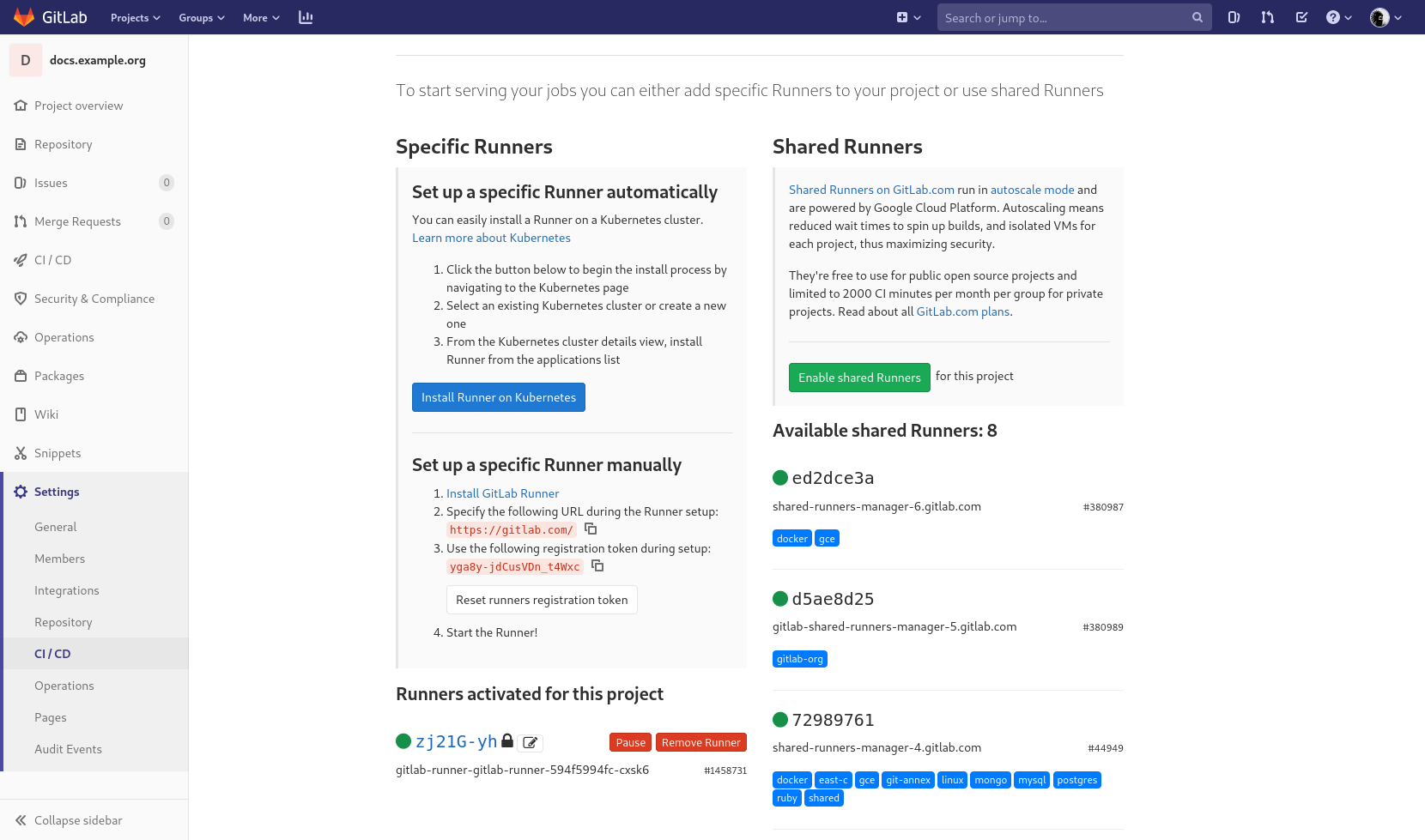The height and width of the screenshot is (840, 1425).
Task: Open the new item plus dropdown
Action: [908, 17]
